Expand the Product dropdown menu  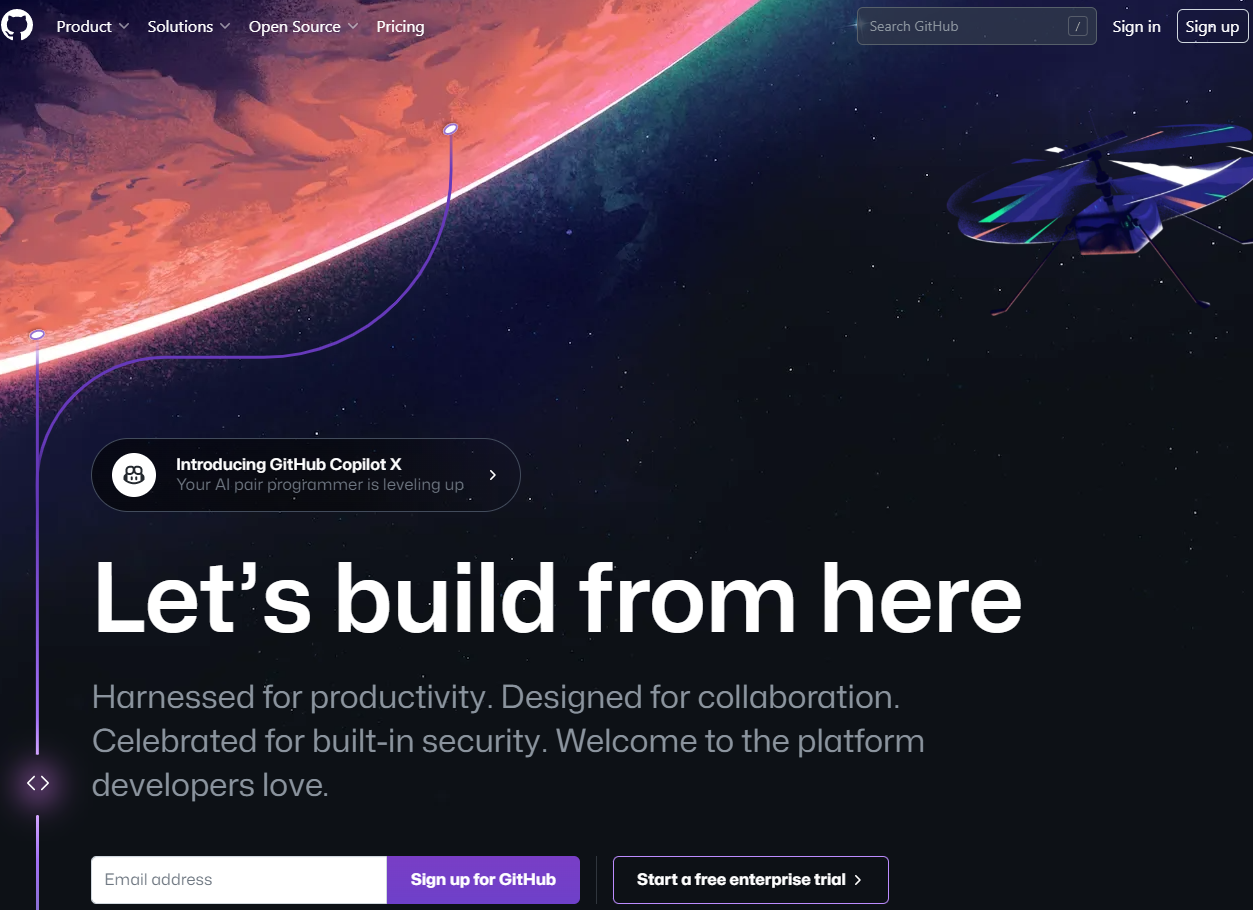coord(93,27)
